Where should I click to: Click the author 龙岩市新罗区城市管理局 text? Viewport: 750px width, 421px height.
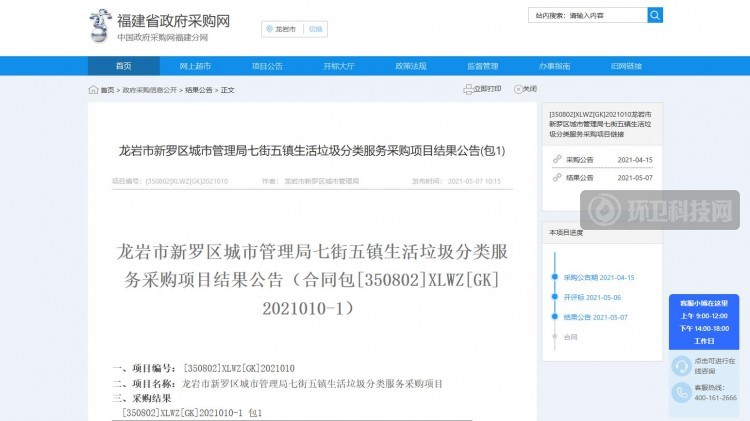(321, 181)
